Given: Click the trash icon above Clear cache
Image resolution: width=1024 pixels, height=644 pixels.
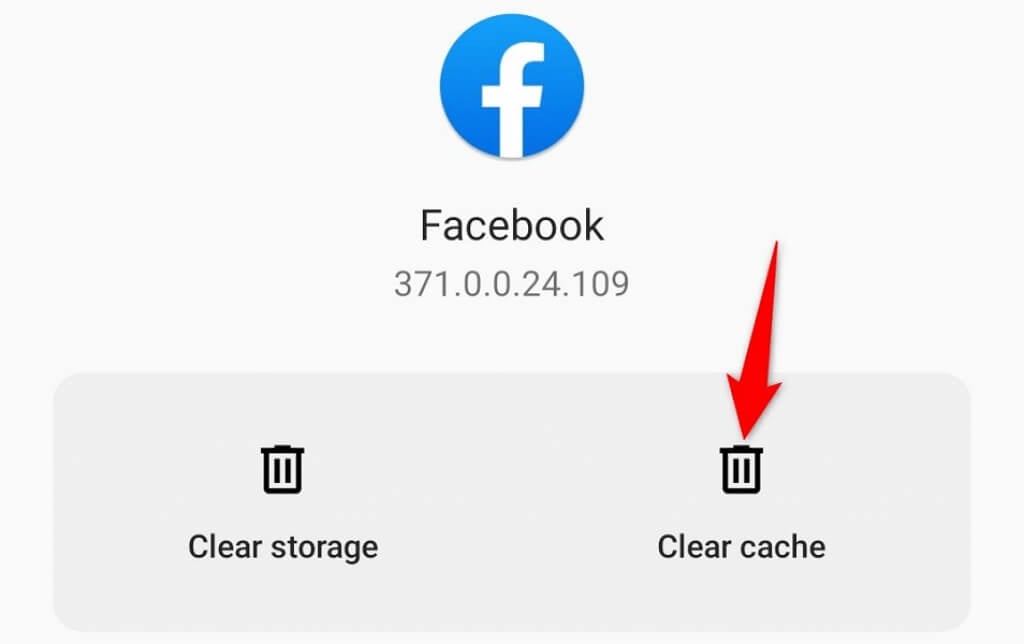Looking at the screenshot, I should pos(741,469).
